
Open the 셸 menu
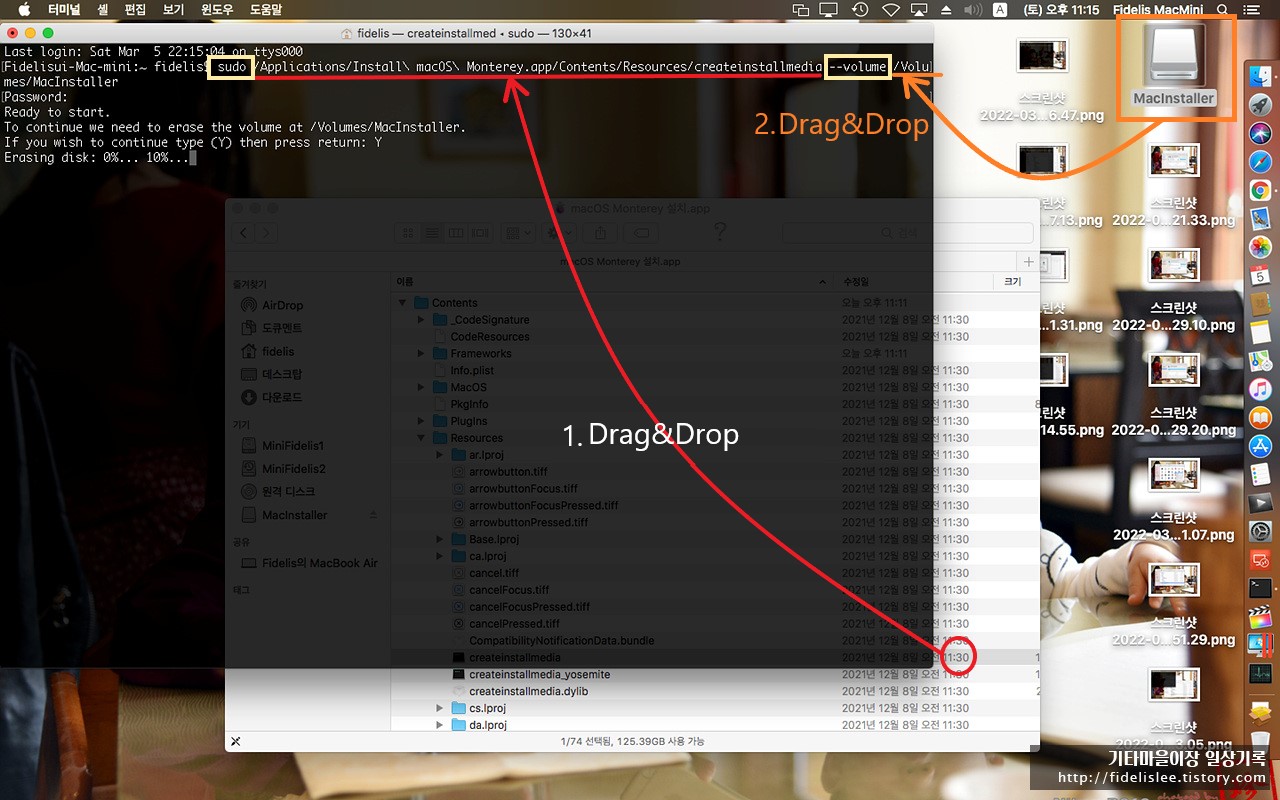coord(103,10)
